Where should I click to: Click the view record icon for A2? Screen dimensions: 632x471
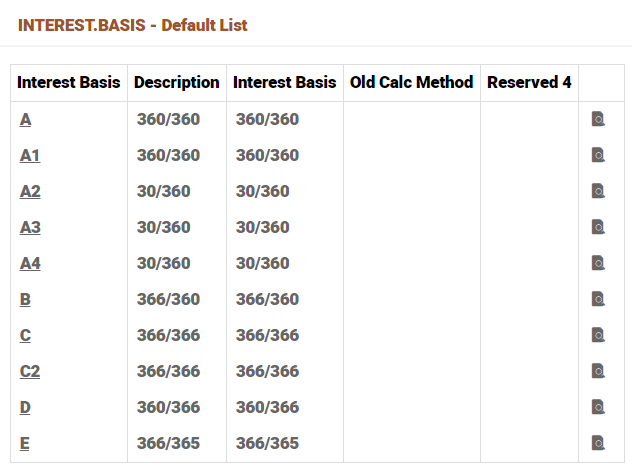(x=598, y=191)
